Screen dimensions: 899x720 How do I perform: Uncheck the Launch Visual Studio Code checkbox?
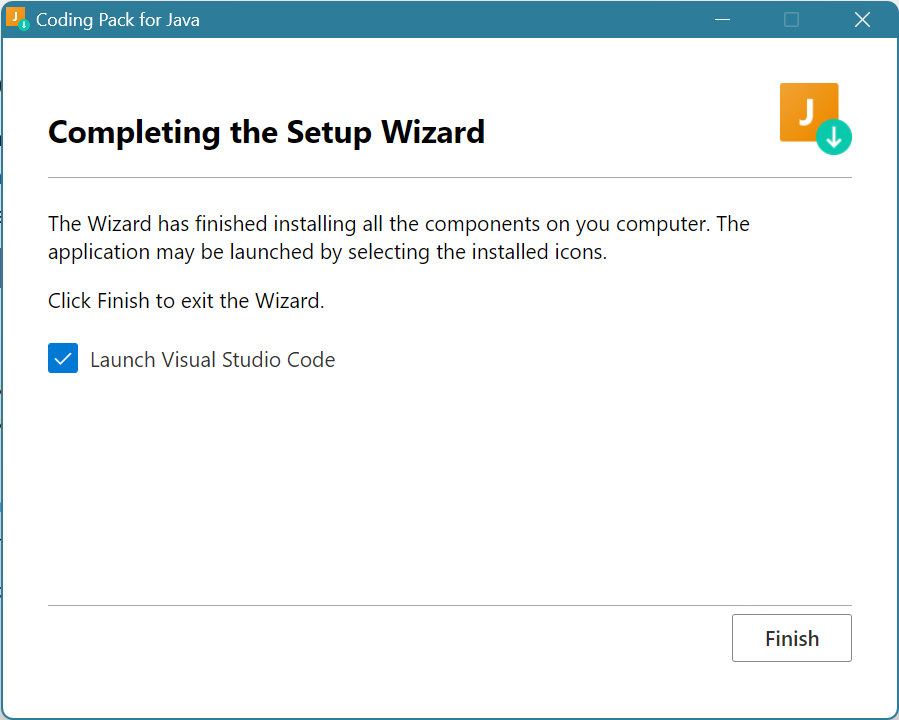(63, 359)
